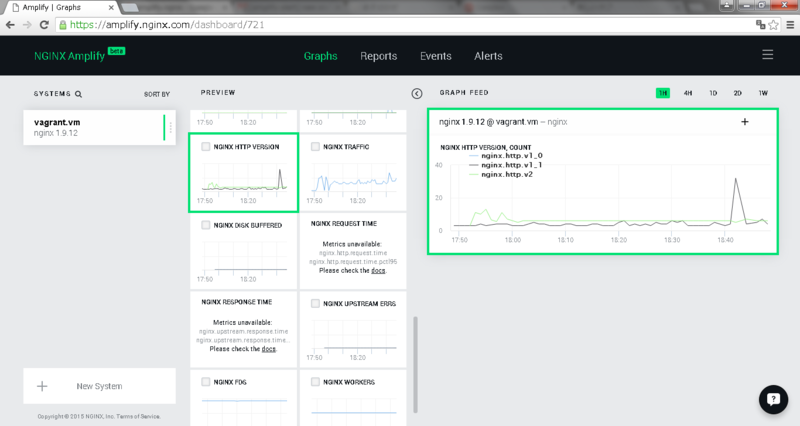The width and height of the screenshot is (800, 426).
Task: Select the 1H time range
Action: point(663,93)
